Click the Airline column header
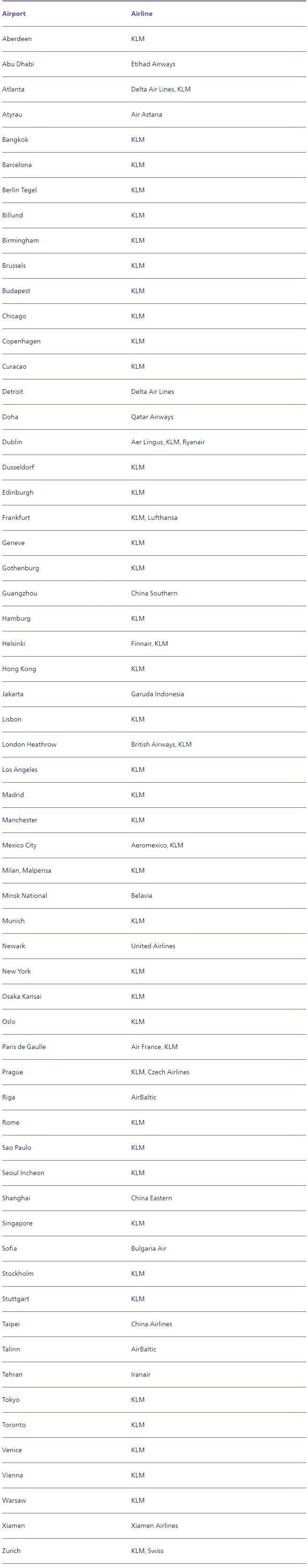The width and height of the screenshot is (308, 1568). tap(142, 14)
